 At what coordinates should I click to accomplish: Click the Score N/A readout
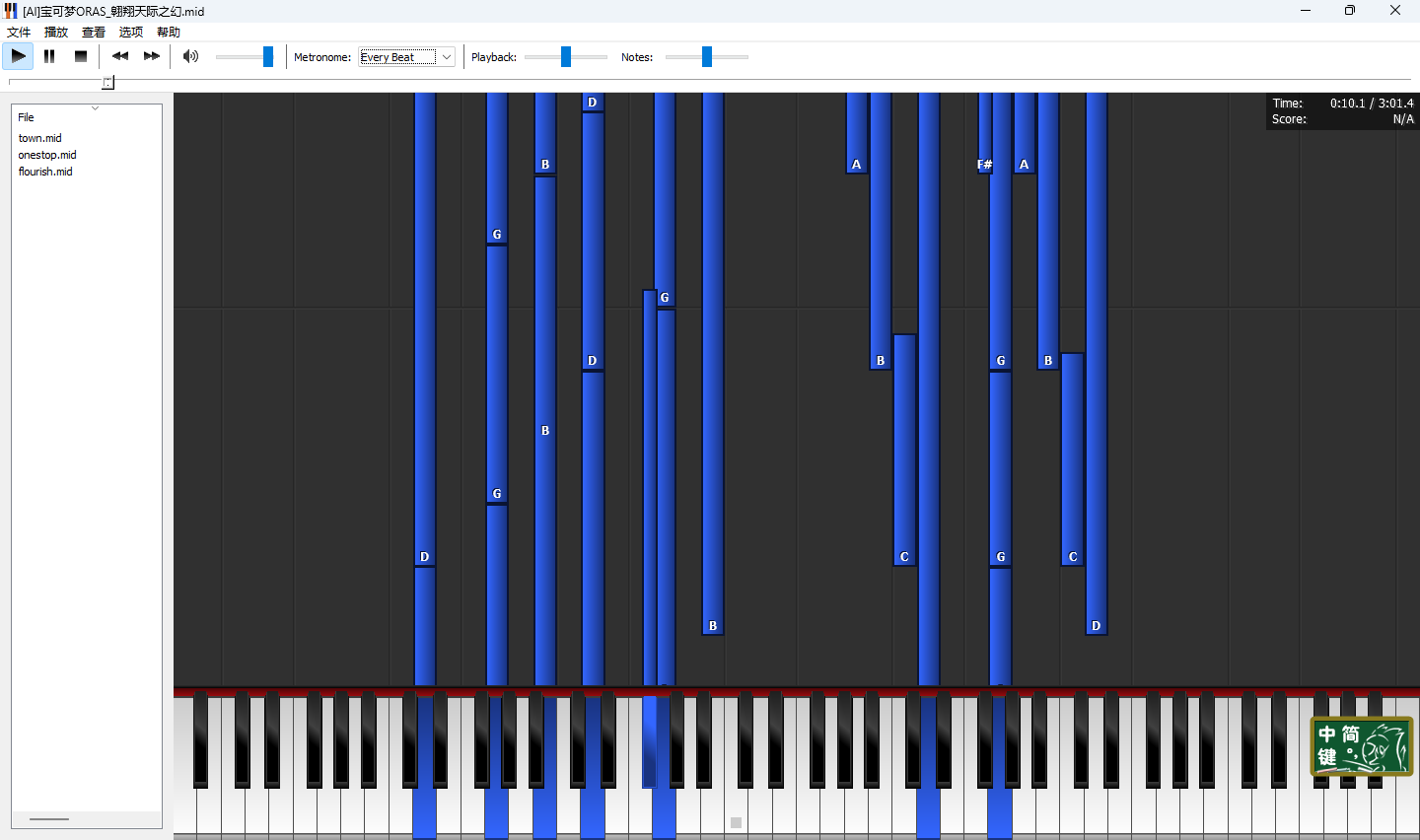[x=1342, y=118]
